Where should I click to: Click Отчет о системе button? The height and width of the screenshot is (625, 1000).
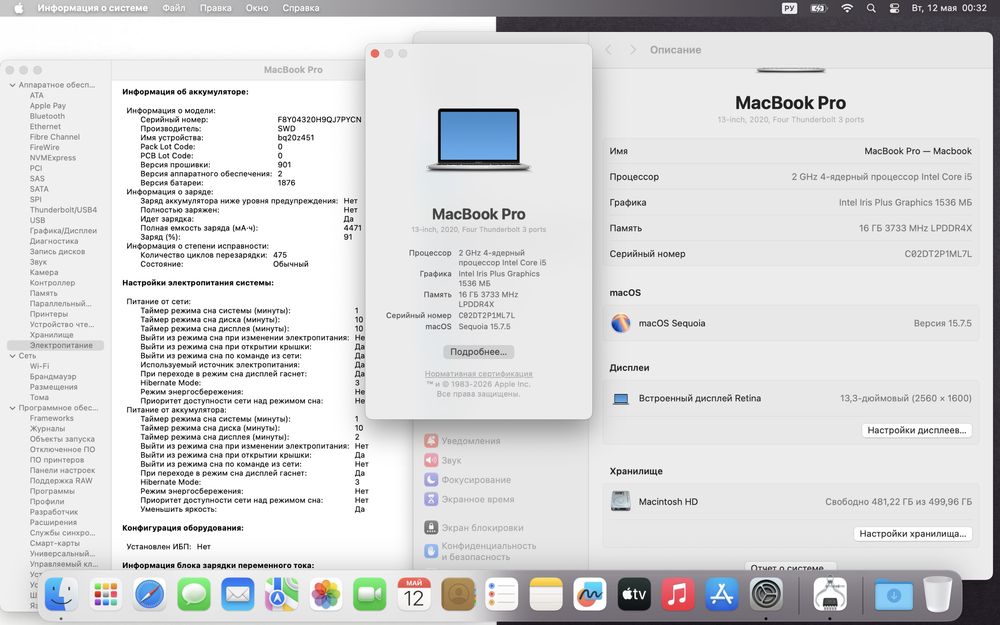790,568
